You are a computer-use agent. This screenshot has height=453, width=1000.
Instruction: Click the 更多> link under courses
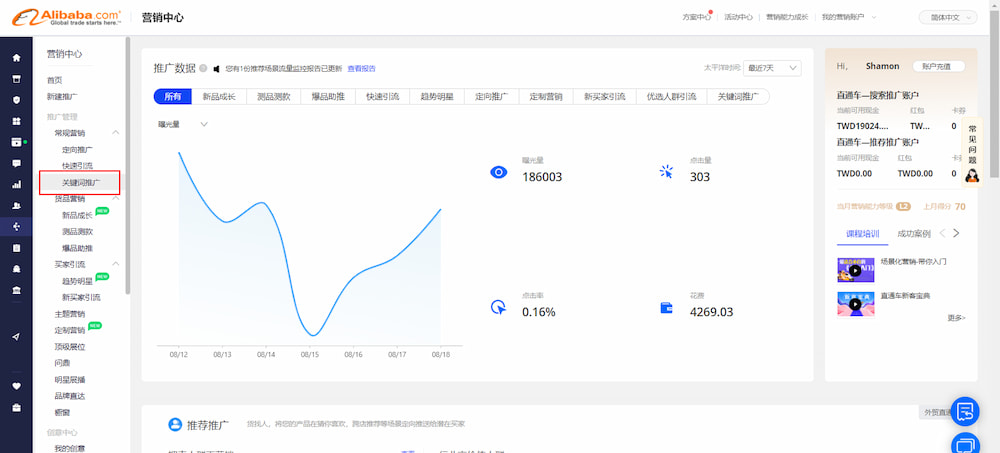click(x=956, y=317)
